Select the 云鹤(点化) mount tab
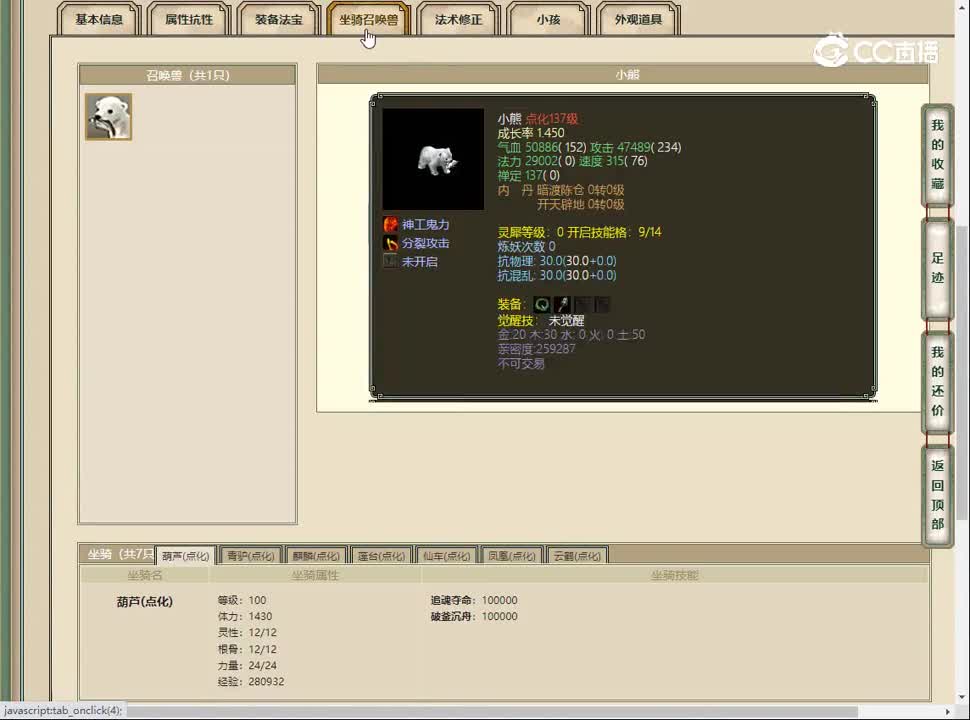 pyautogui.click(x=577, y=555)
